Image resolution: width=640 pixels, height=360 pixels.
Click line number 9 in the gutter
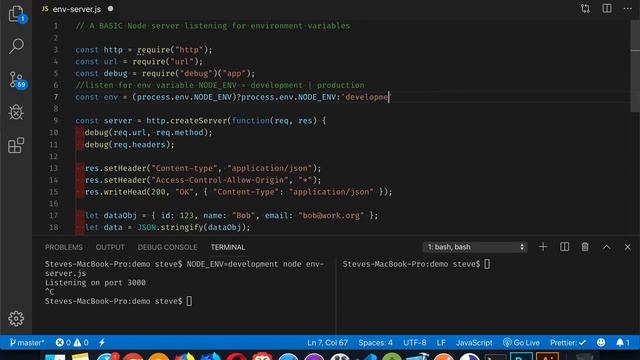point(56,121)
